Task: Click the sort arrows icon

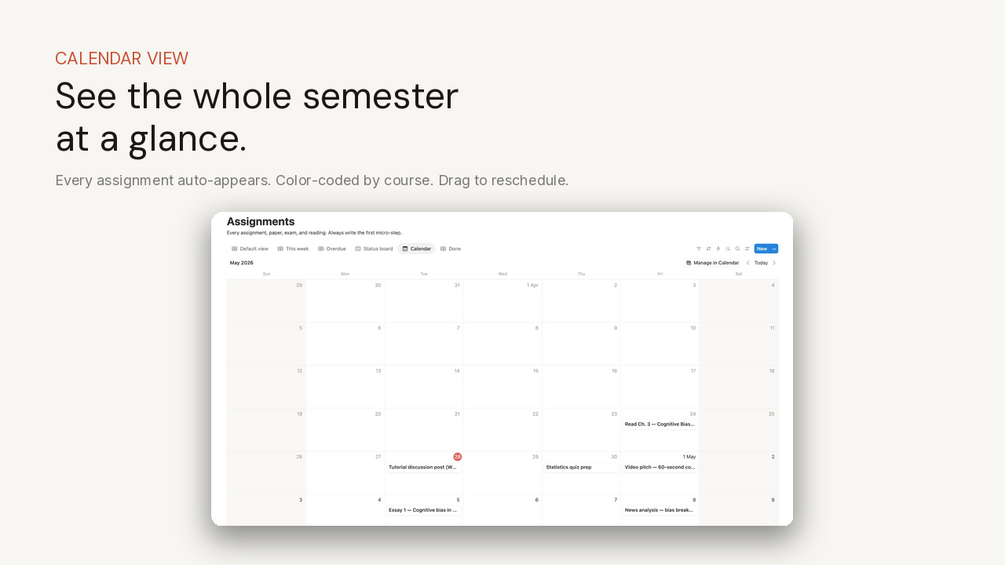Action: [x=708, y=249]
